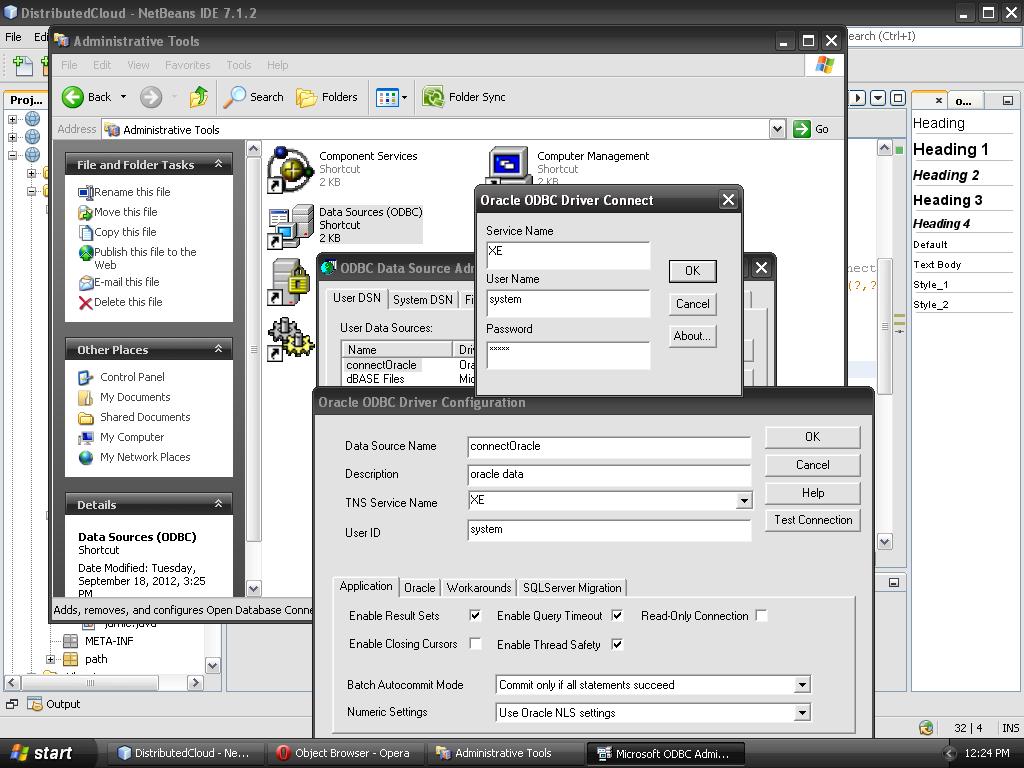Collapse Details panel
Image resolution: width=1024 pixels, height=768 pixels.
click(219, 504)
